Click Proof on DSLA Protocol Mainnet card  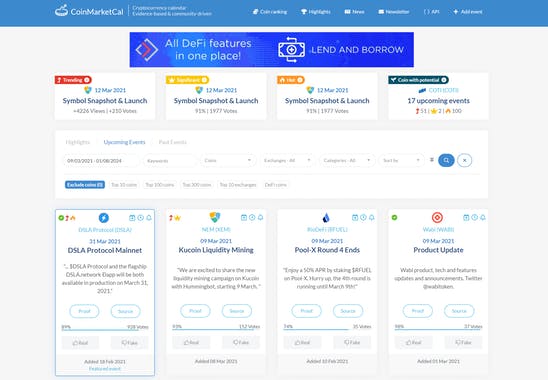pos(84,311)
